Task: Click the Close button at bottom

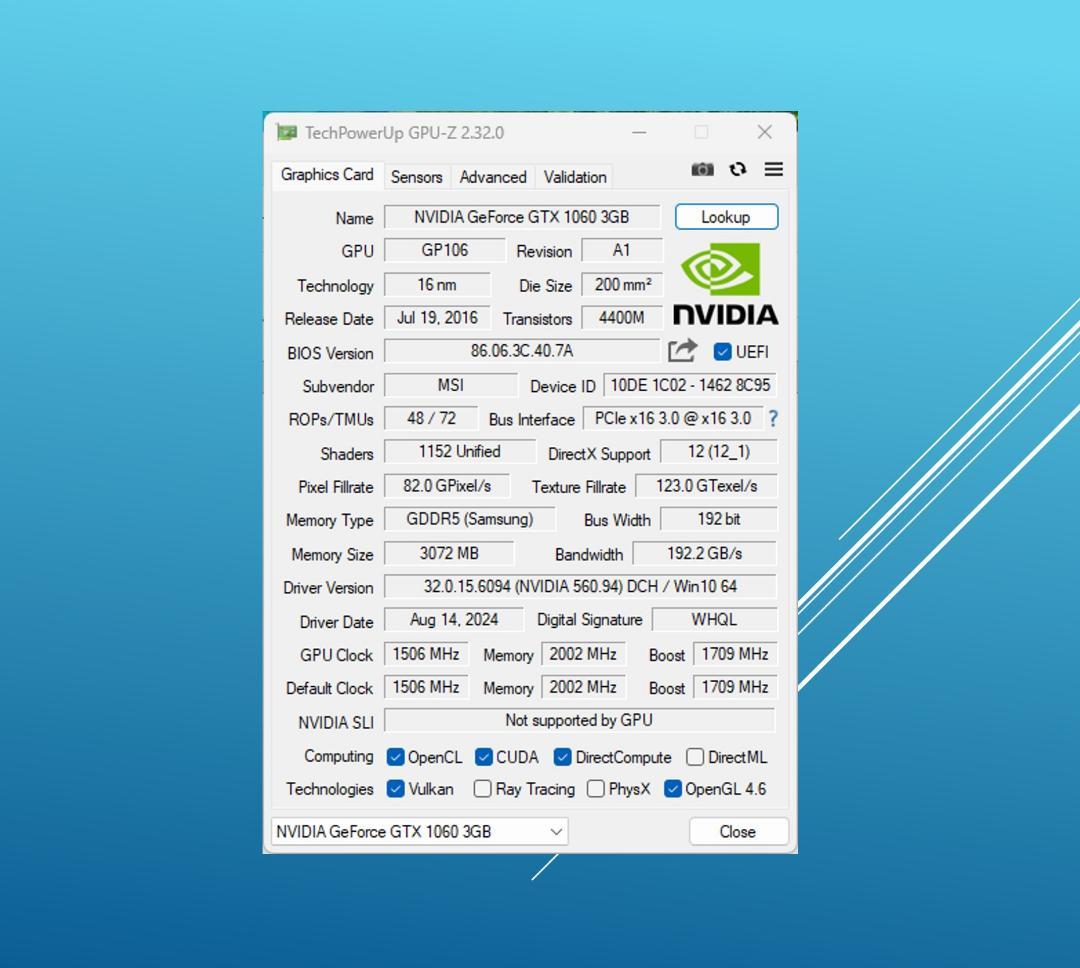Action: tap(738, 832)
